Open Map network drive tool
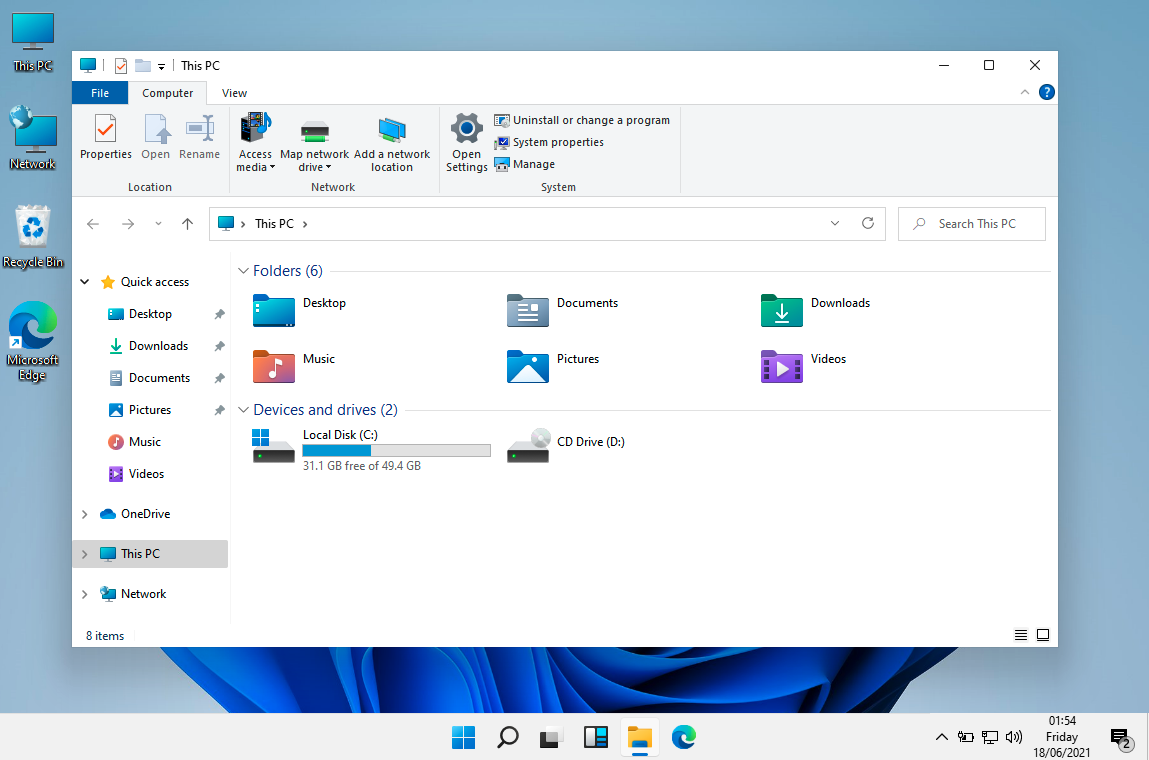This screenshot has height=760, width=1149. pyautogui.click(x=314, y=132)
